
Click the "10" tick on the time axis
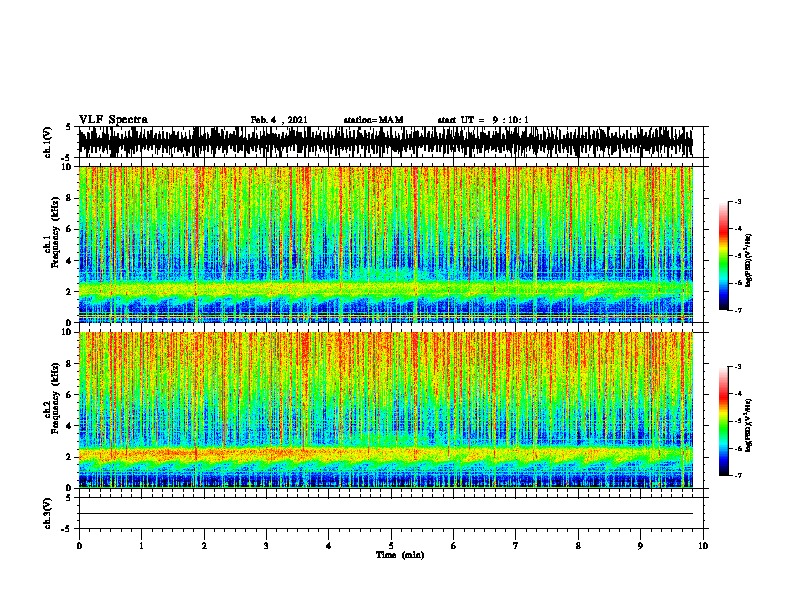(x=703, y=545)
